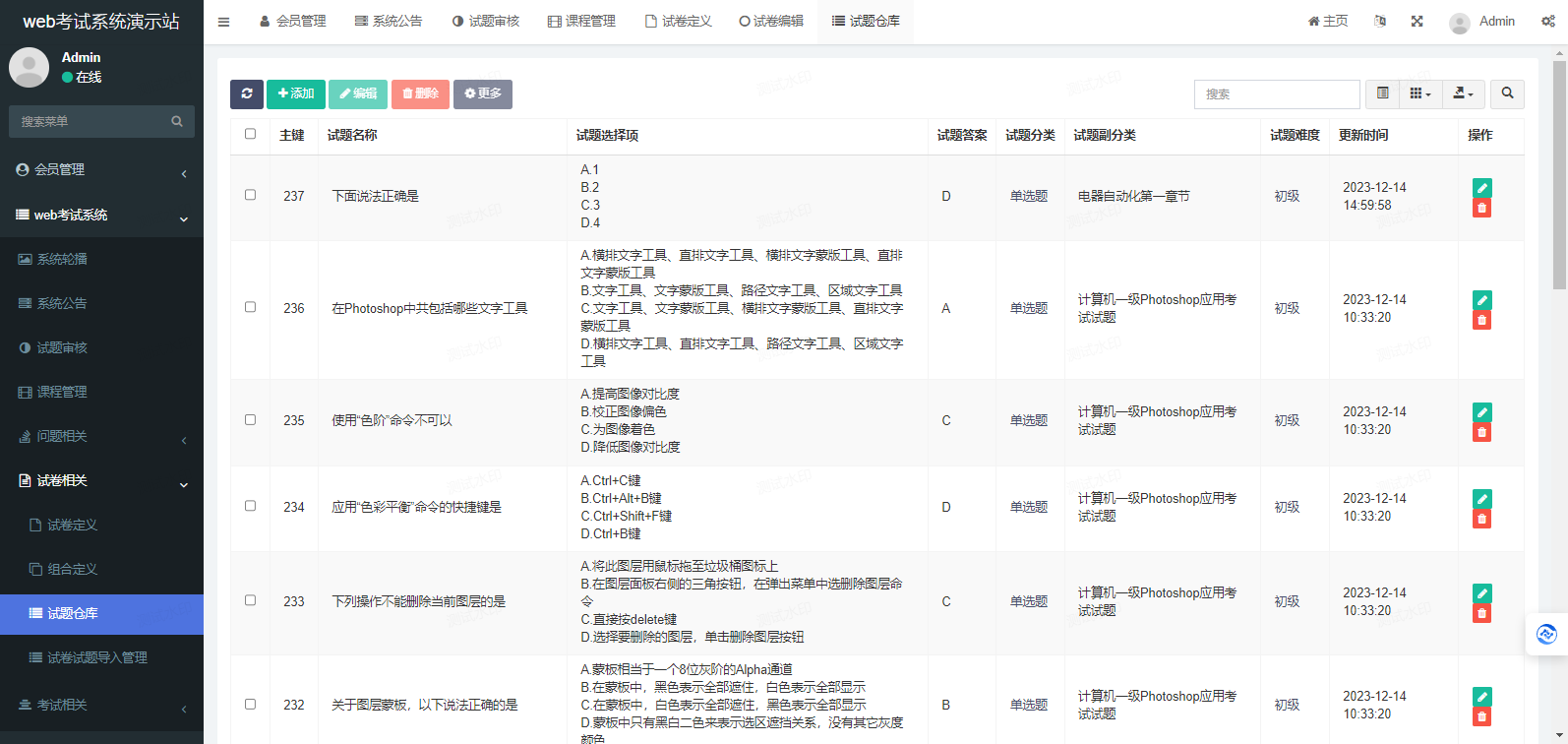Select checkbox for row 235

pos(250,419)
